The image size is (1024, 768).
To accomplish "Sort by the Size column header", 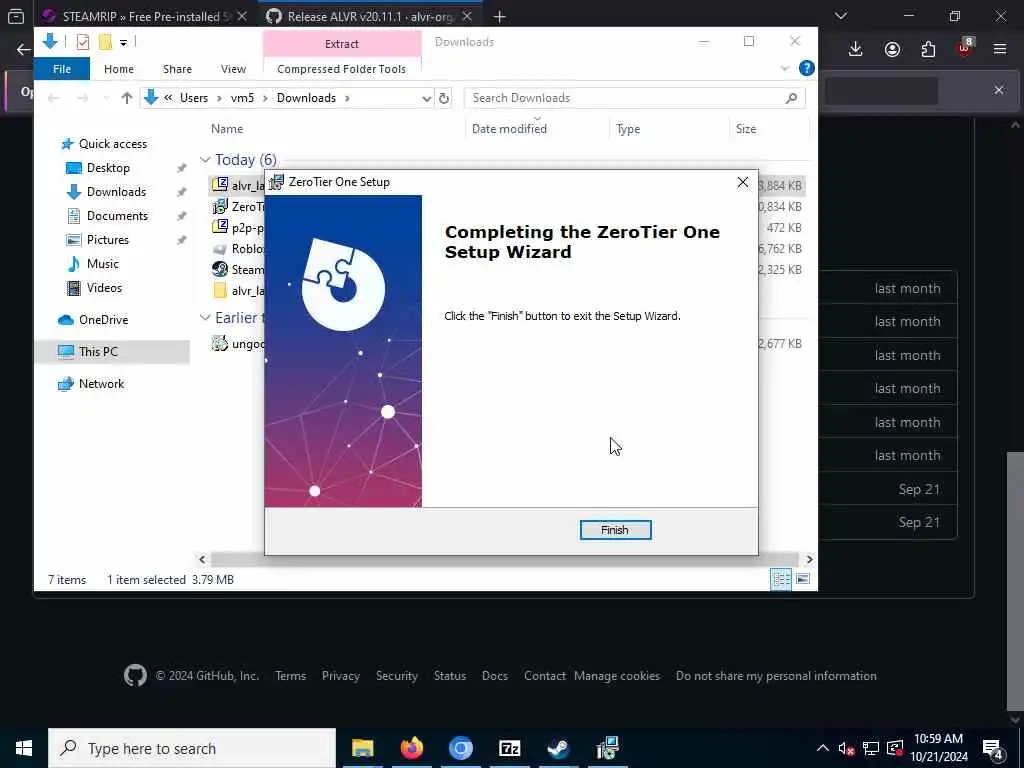I will pyautogui.click(x=746, y=129).
